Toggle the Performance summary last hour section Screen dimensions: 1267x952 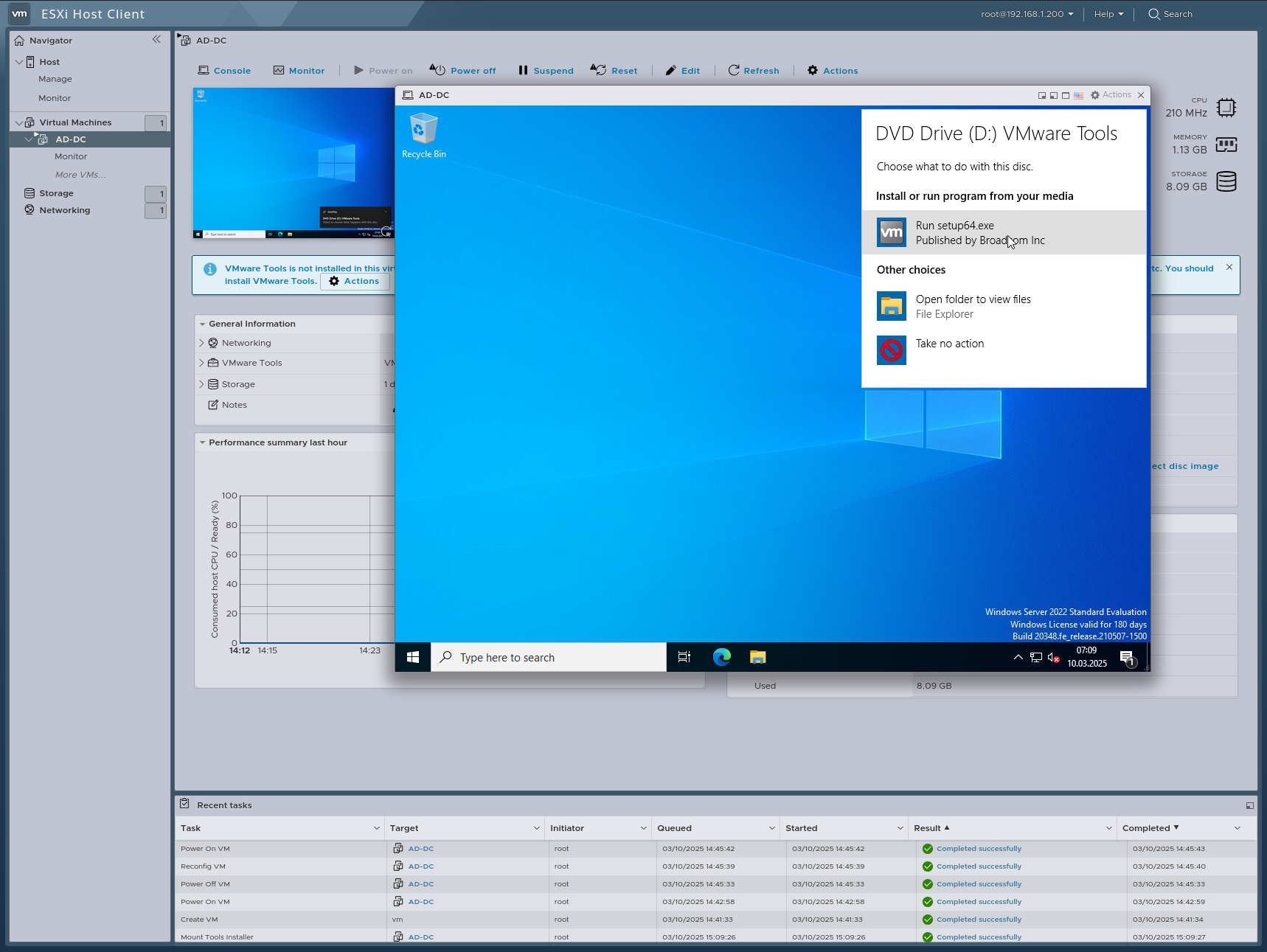203,442
